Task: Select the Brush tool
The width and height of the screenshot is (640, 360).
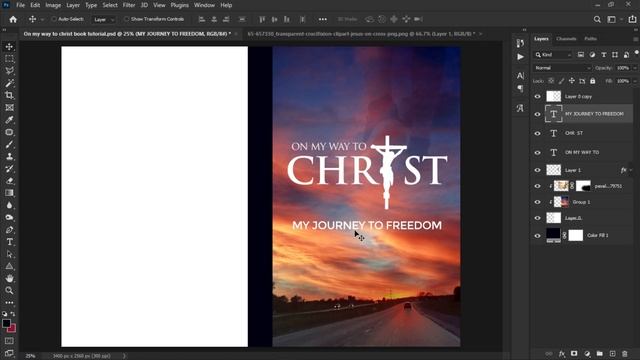Action: pos(9,144)
